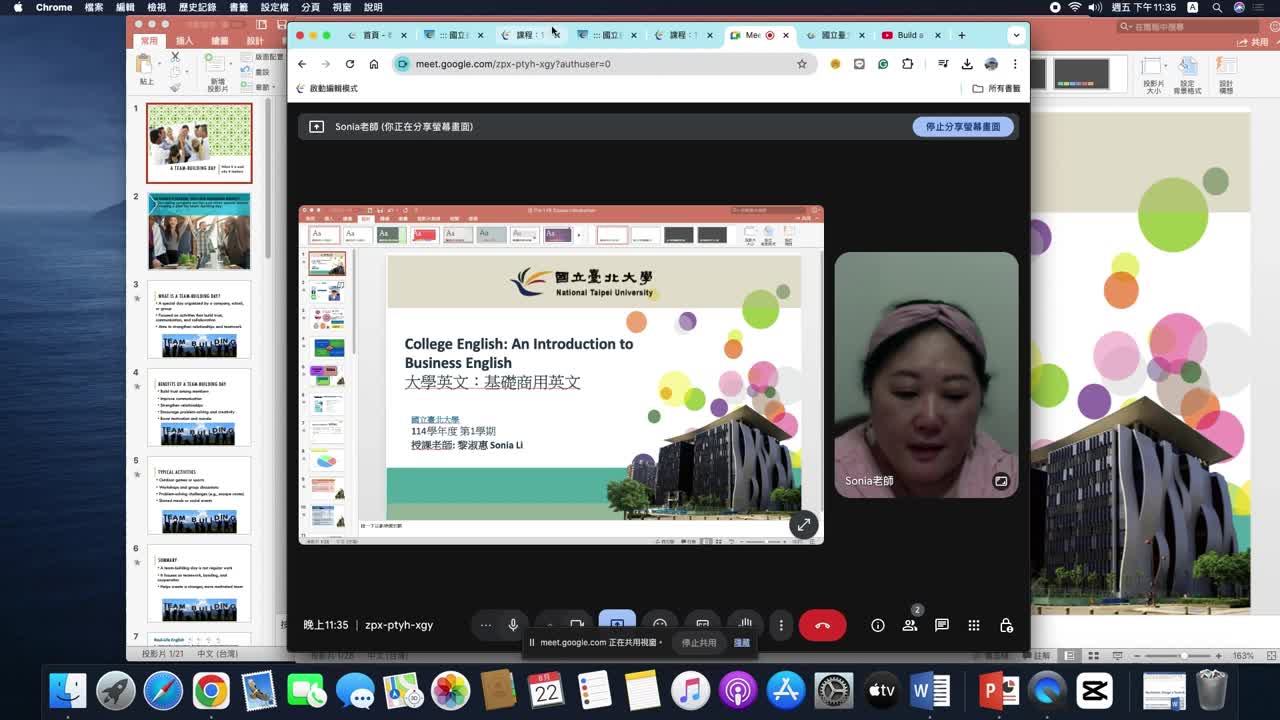
Task: Open more options in Meet
Action: 781,625
